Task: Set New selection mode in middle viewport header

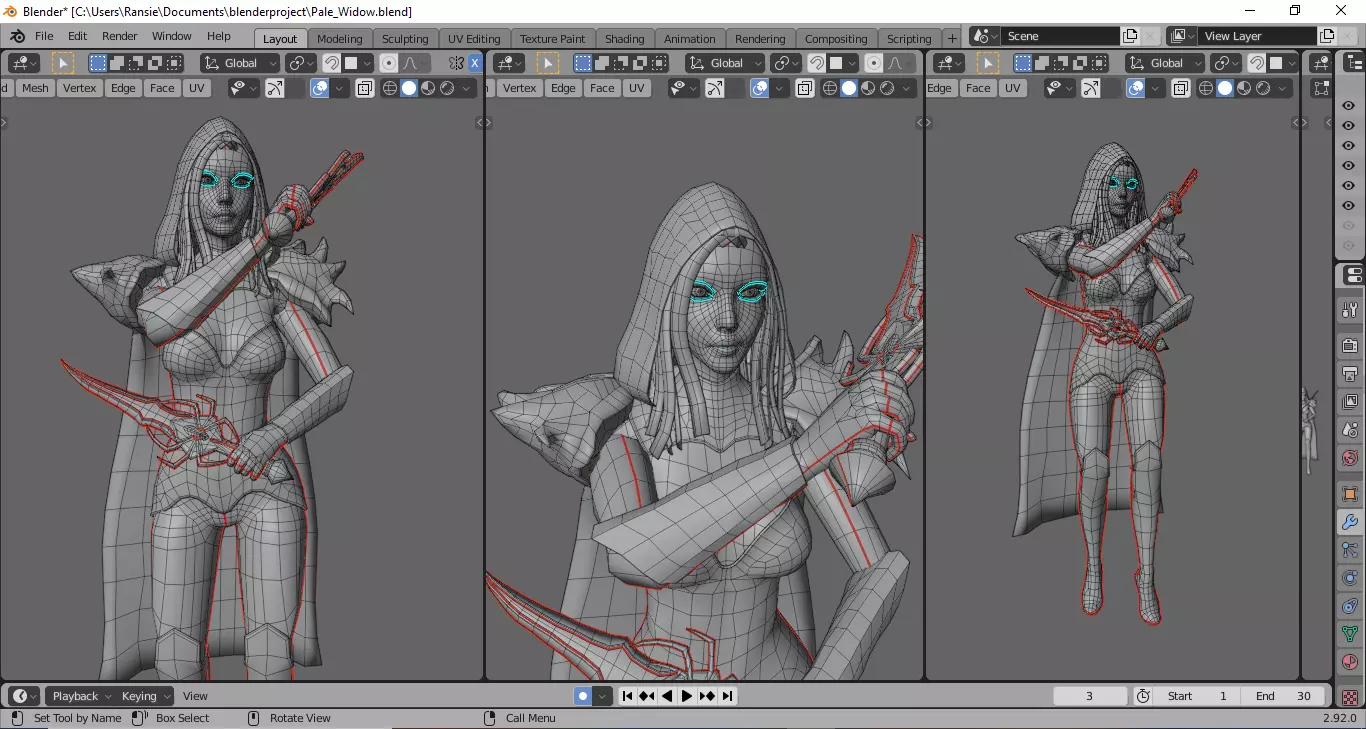Action: point(583,63)
